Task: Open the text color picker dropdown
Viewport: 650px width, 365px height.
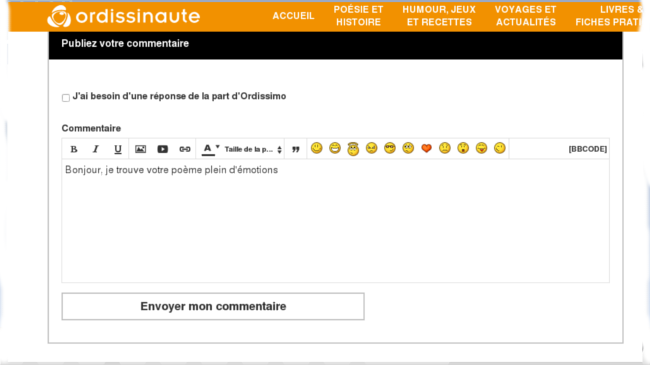Action: (x=211, y=149)
